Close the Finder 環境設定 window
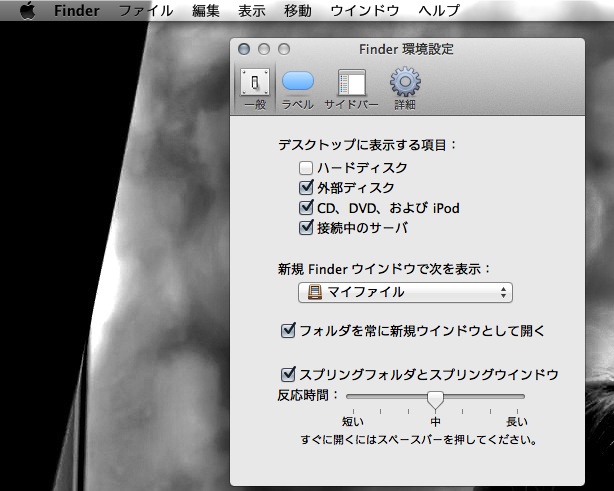This screenshot has height=491, width=614. 244,49
